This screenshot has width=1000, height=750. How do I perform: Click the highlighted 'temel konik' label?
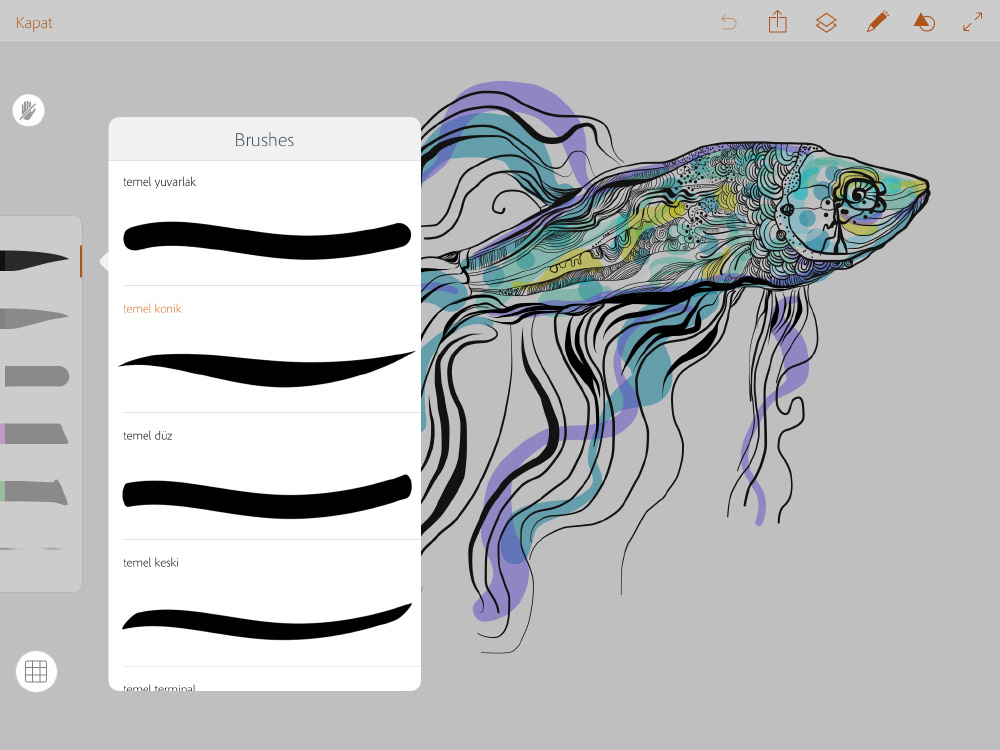(x=152, y=309)
